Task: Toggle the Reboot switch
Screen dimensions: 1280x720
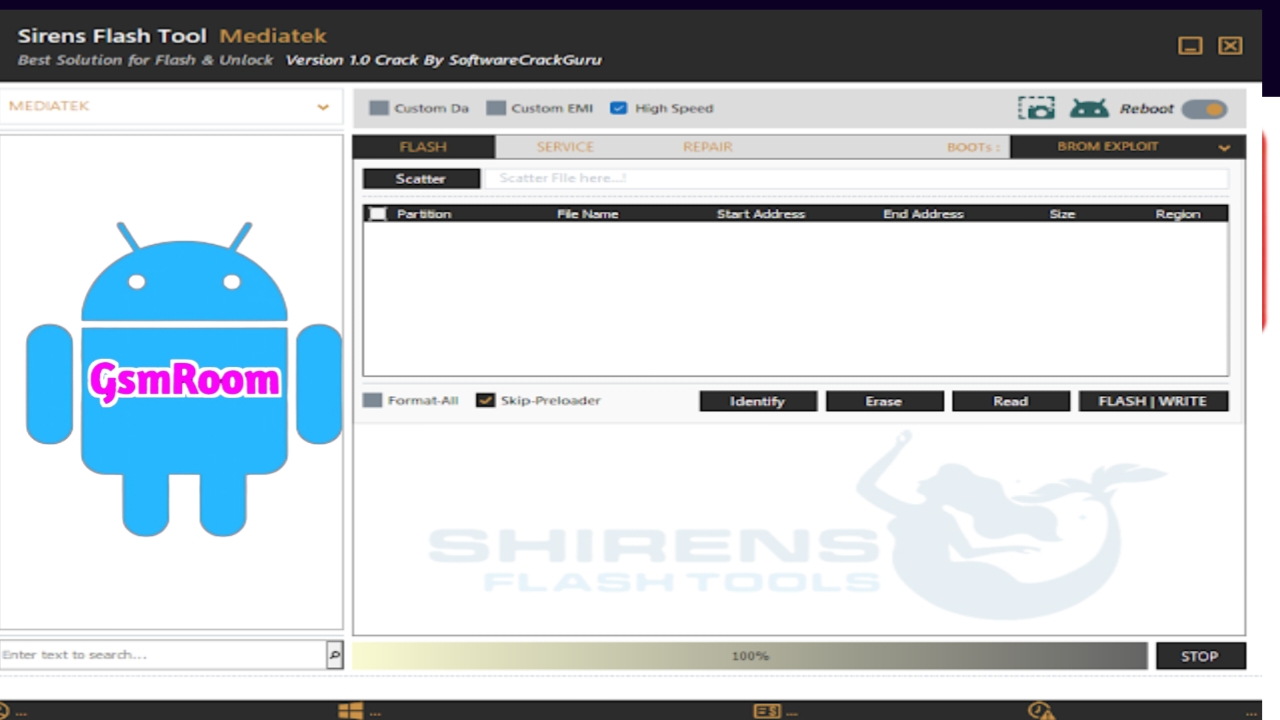Action: coord(1204,109)
